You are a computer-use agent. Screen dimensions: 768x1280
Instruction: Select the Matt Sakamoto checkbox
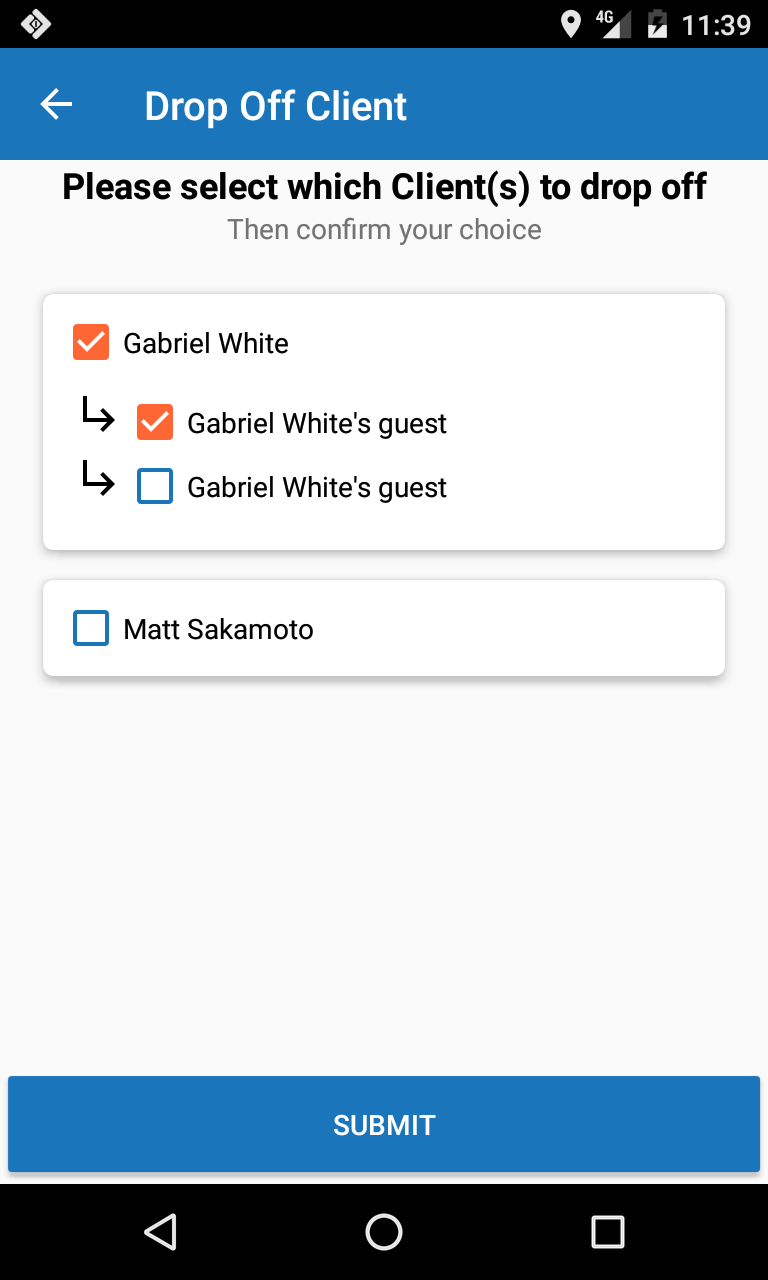pos(91,629)
